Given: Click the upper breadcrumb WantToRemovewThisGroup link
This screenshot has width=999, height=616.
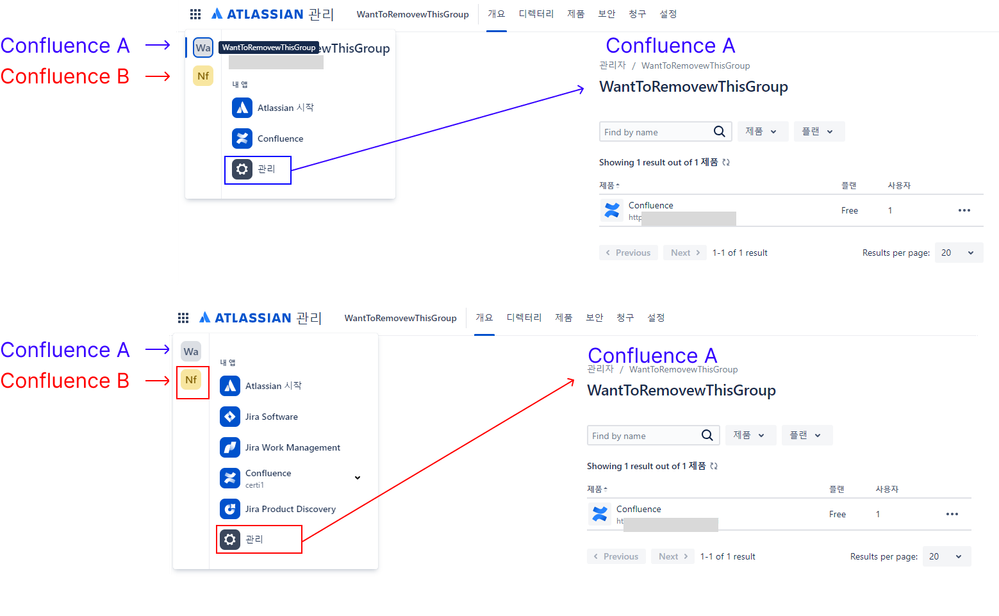Looking at the screenshot, I should tap(695, 66).
